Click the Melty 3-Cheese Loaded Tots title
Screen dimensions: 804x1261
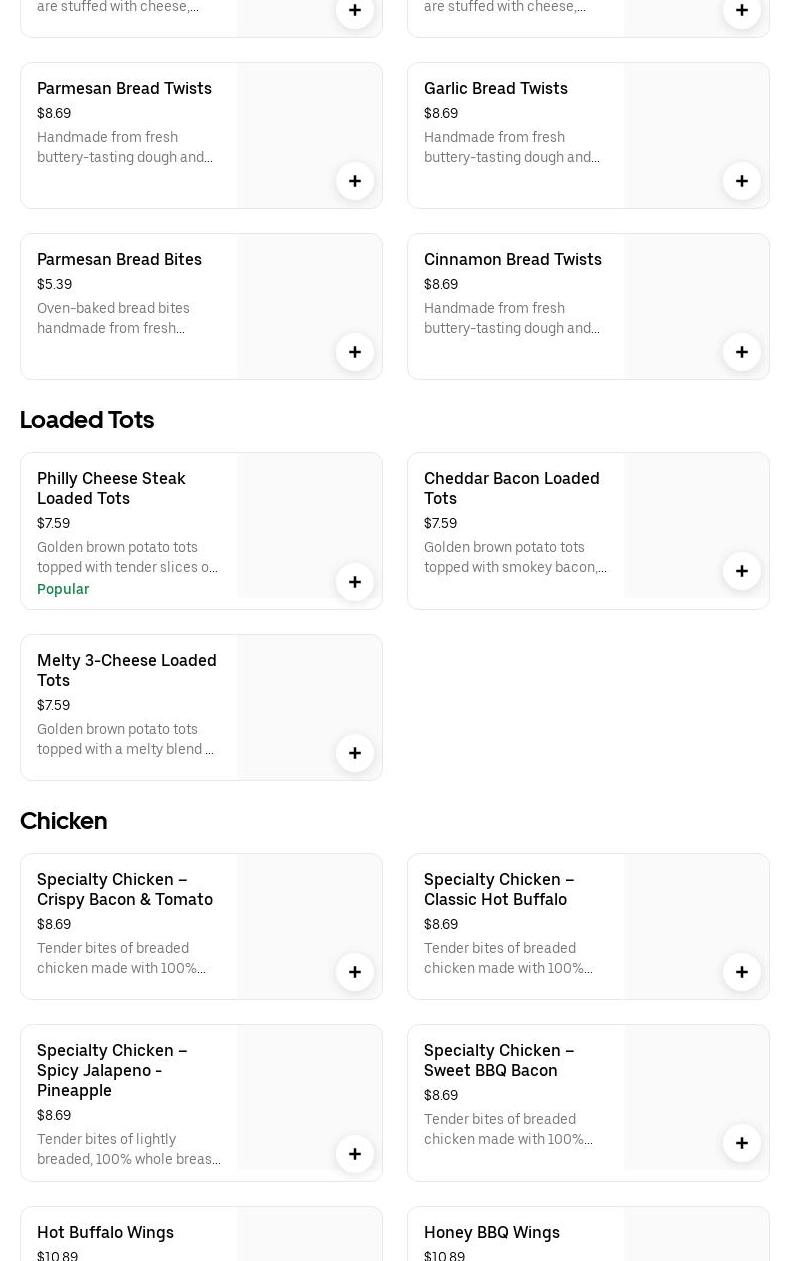click(x=127, y=670)
